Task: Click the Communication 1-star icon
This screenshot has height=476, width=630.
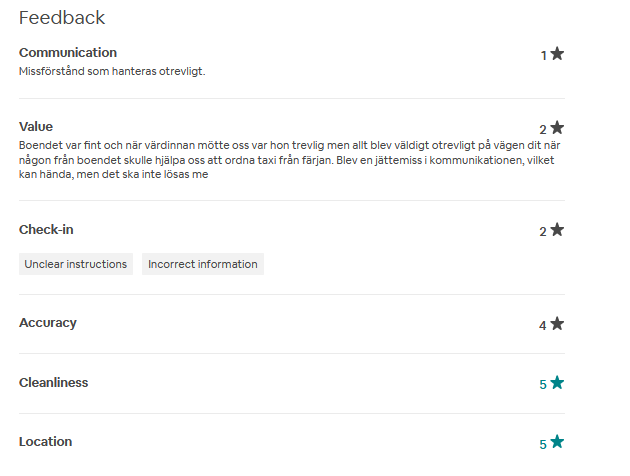Action: pyautogui.click(x=557, y=53)
